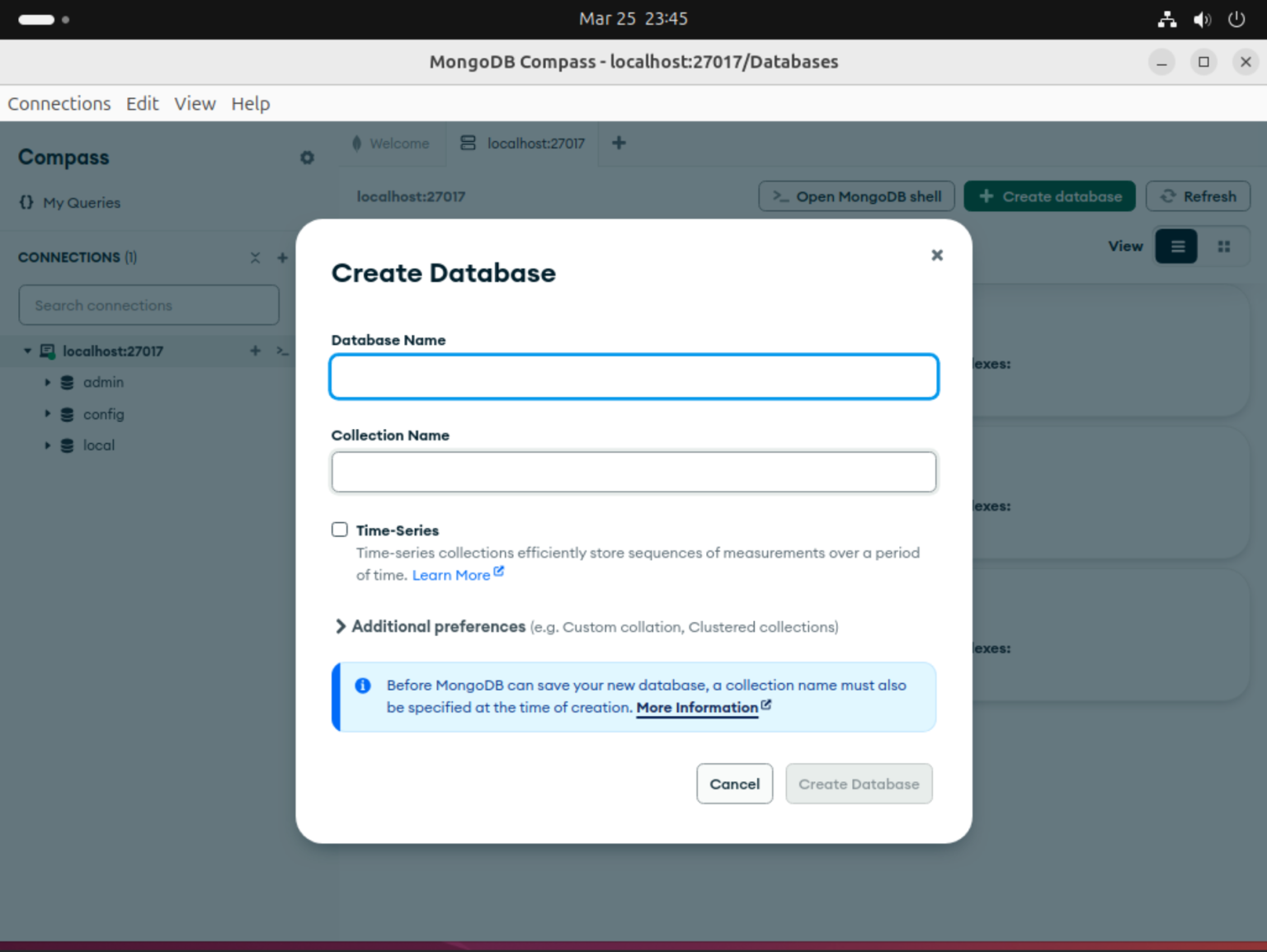The height and width of the screenshot is (952, 1267).
Task: Switch databases view to grid layout
Action: coord(1224,246)
